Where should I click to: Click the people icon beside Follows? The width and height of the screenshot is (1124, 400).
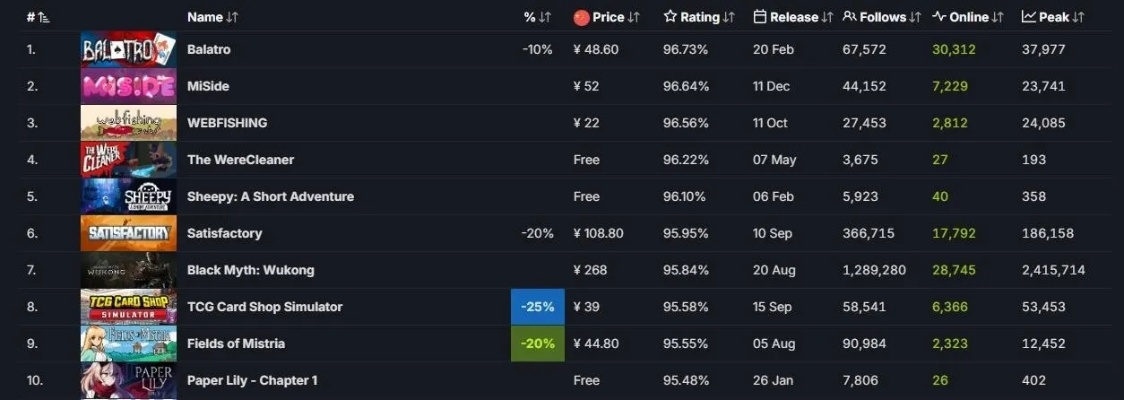tap(849, 17)
